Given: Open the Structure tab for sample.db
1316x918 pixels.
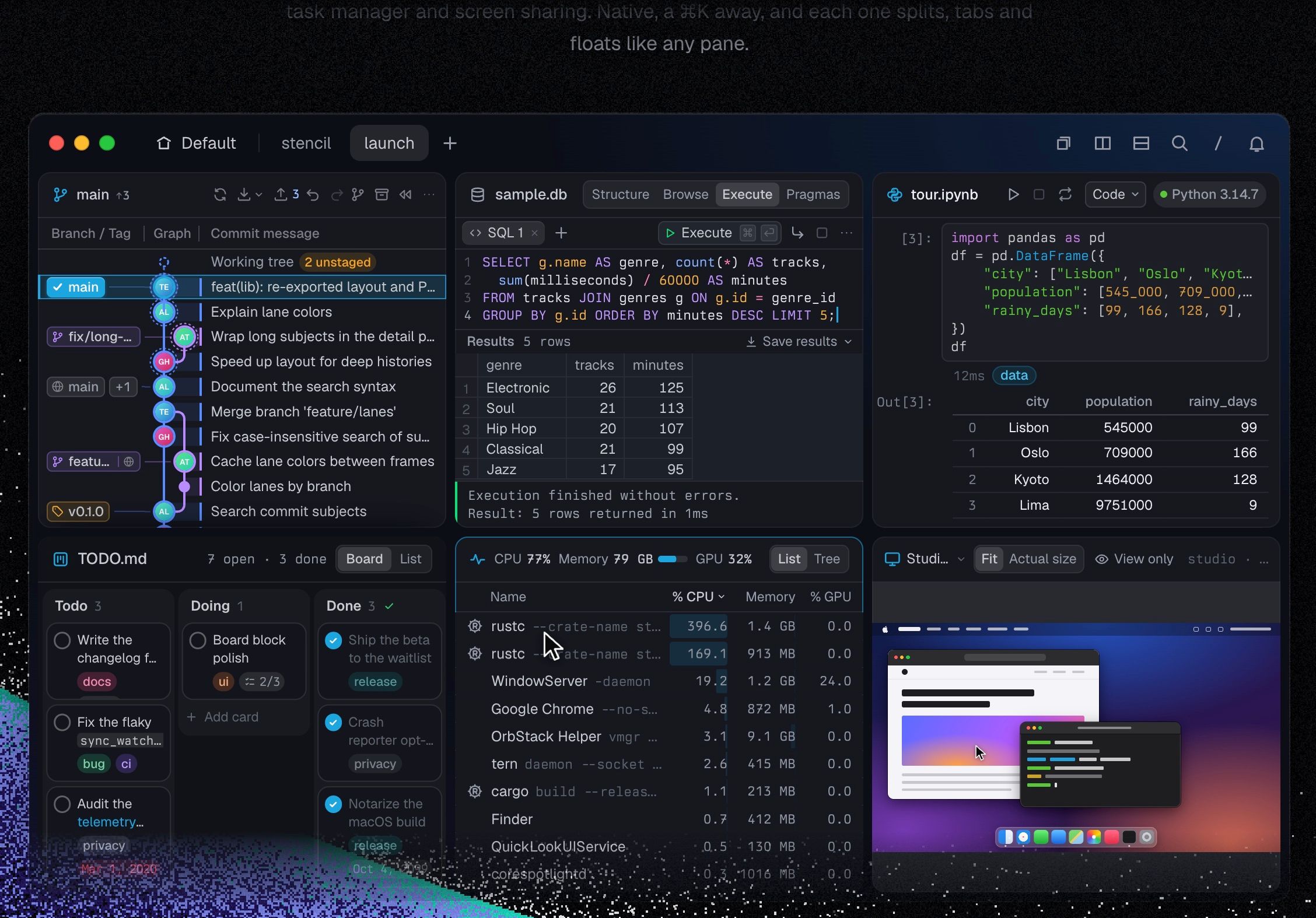Looking at the screenshot, I should click(x=620, y=195).
